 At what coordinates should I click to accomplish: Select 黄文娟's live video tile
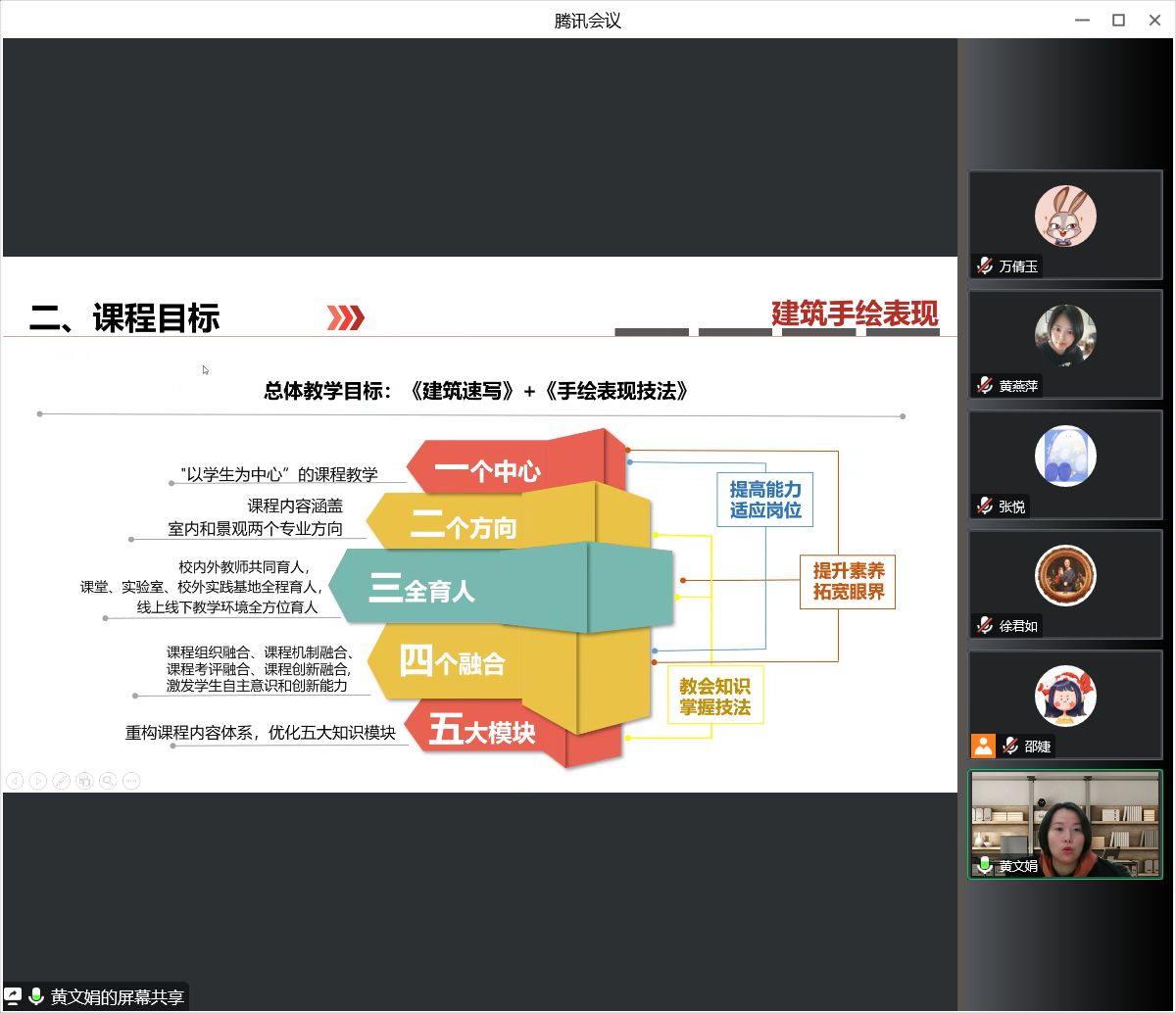click(1065, 825)
